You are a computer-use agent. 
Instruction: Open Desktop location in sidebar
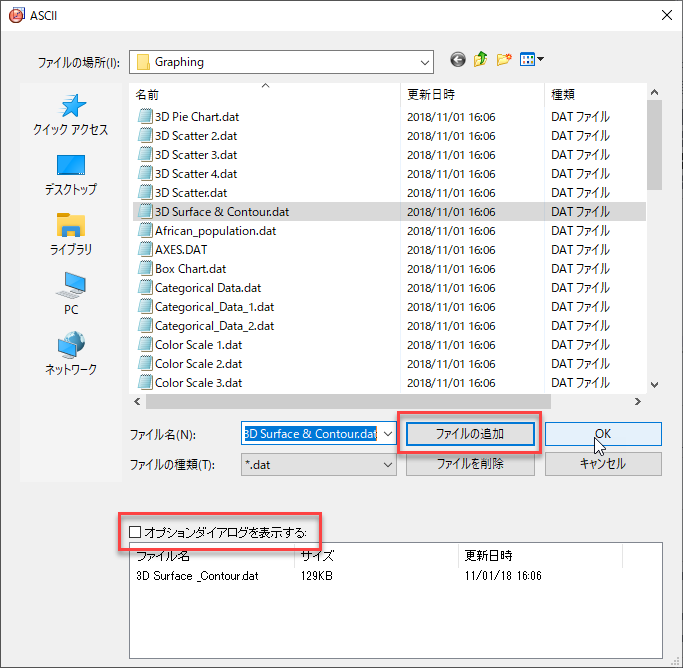tap(71, 175)
